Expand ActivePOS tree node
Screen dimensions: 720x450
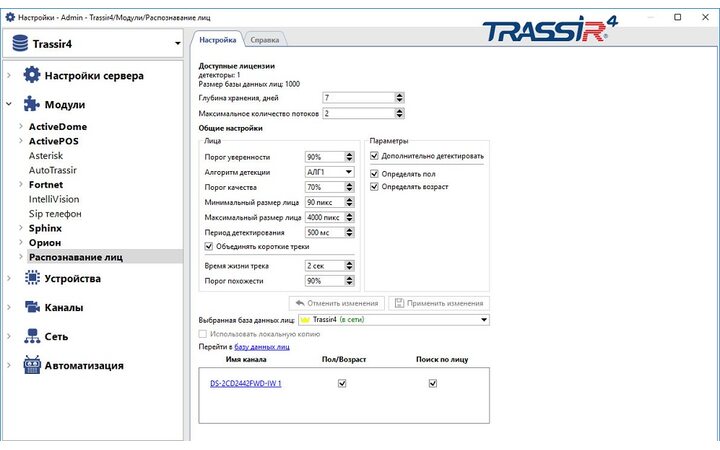click(21, 141)
